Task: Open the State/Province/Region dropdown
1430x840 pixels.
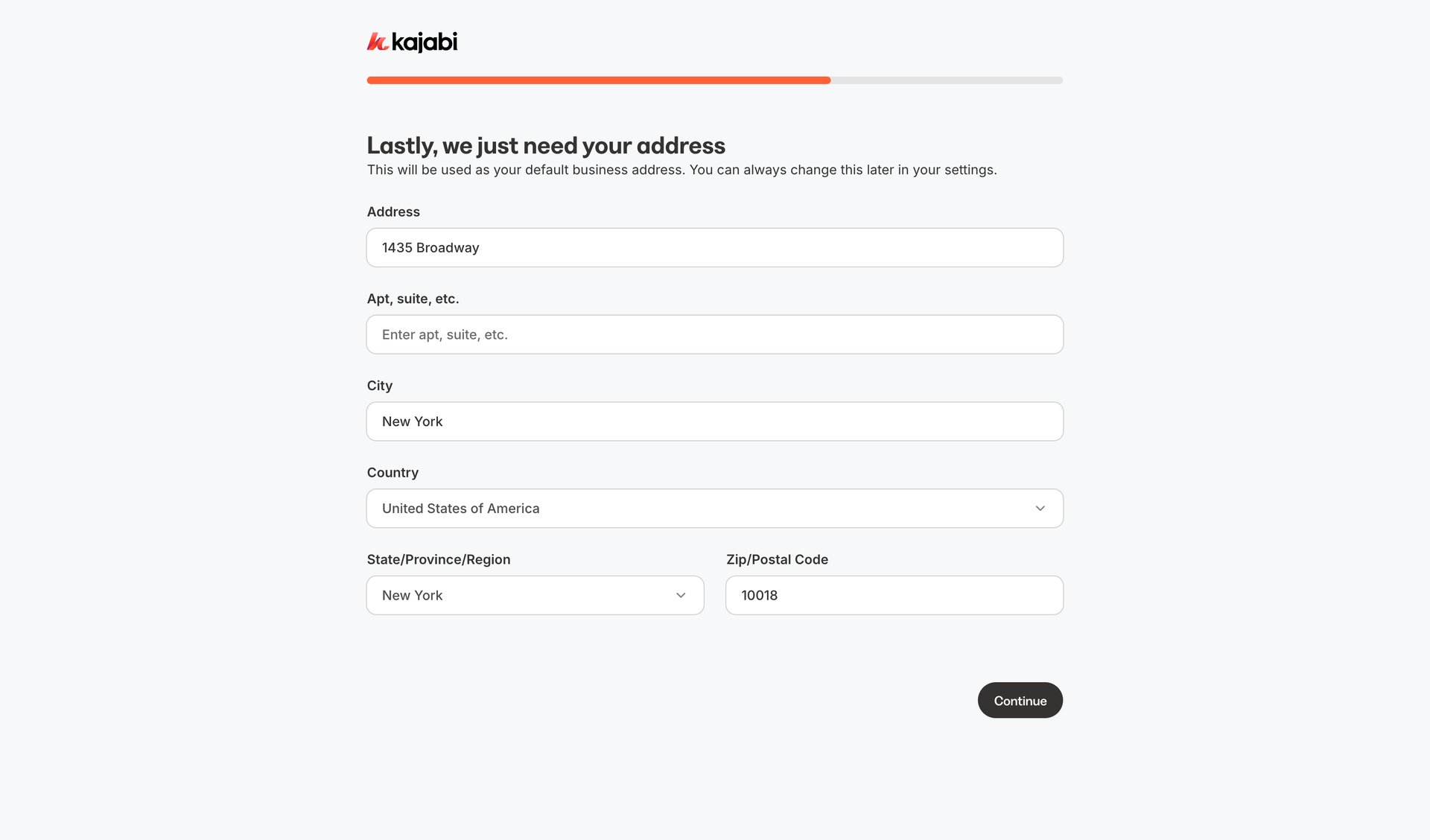Action: coord(534,595)
